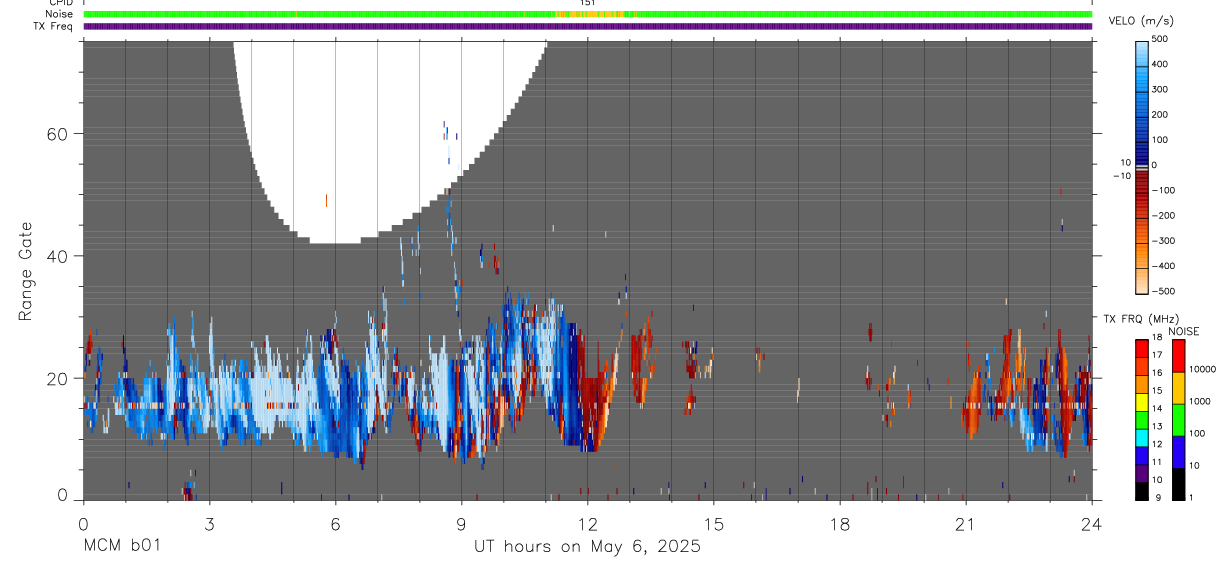Click the UT hour 9 tick label
The image size is (1228, 567).
461,524
